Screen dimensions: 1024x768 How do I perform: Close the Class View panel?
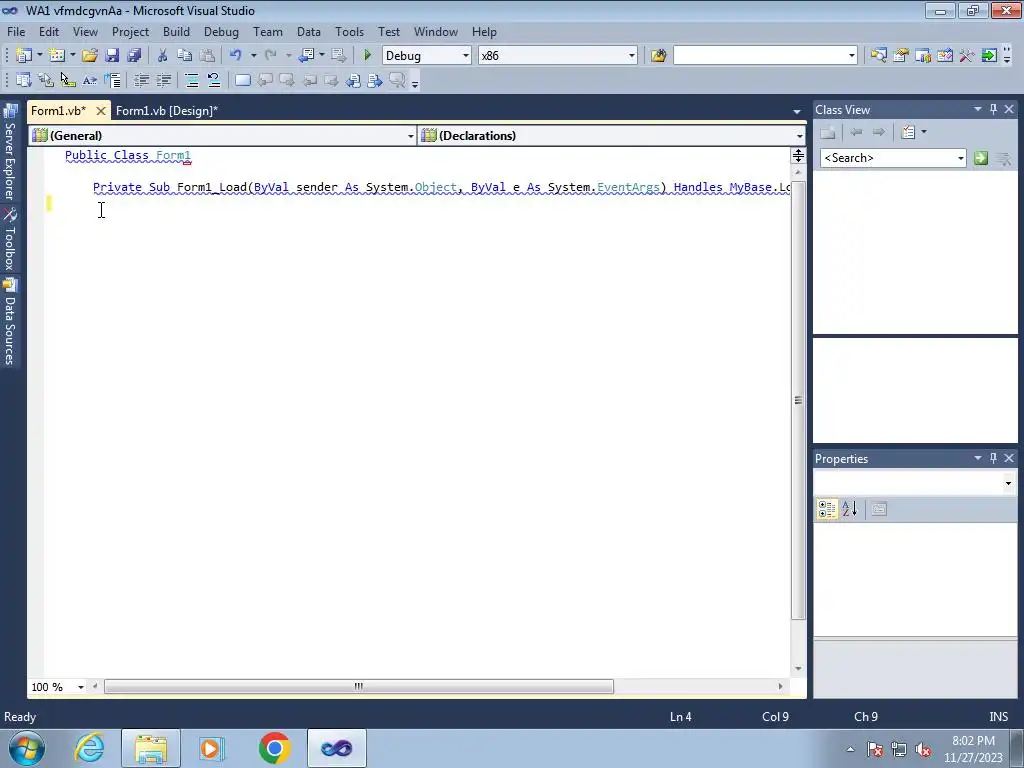pos(1009,110)
